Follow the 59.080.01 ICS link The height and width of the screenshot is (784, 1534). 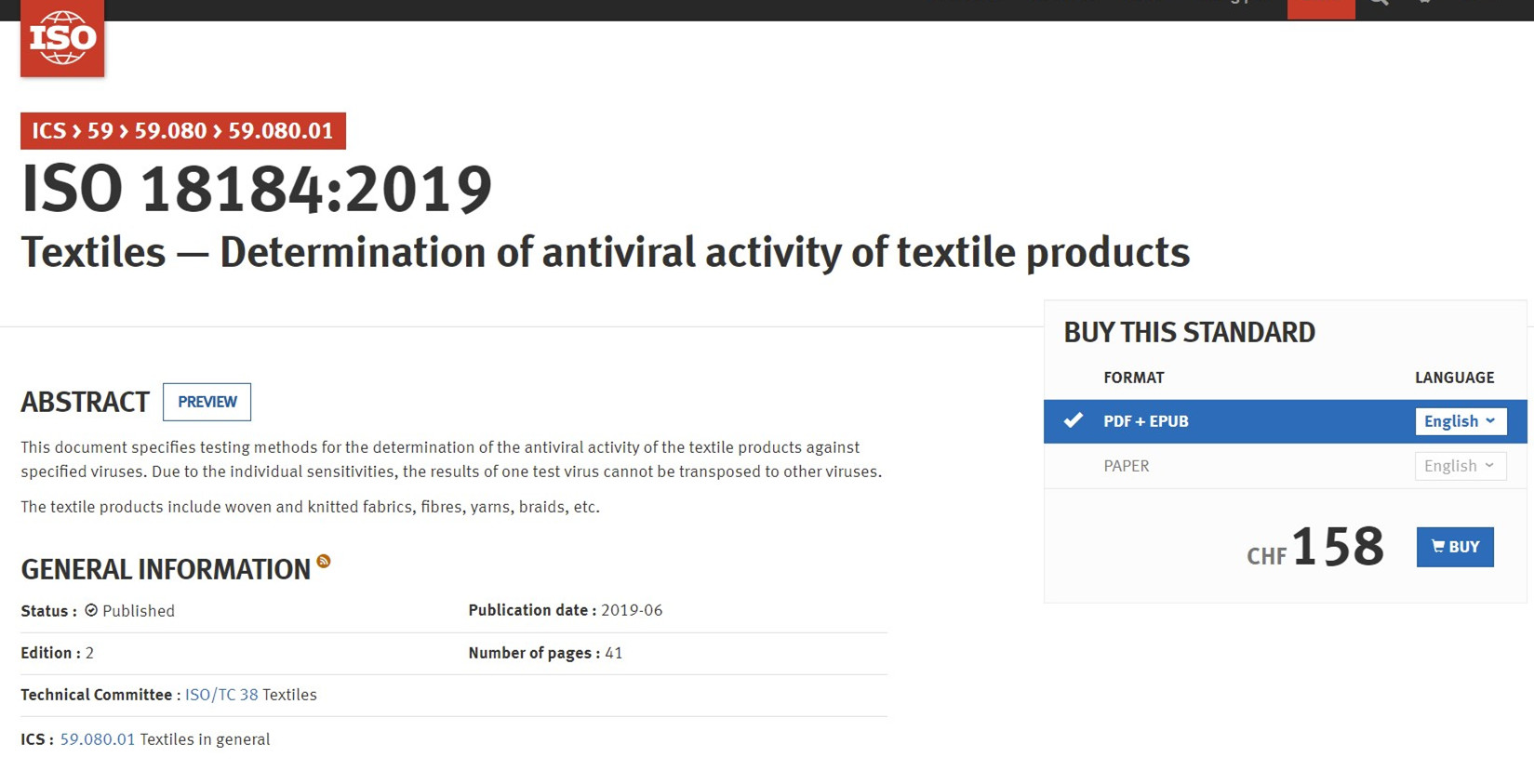point(98,739)
